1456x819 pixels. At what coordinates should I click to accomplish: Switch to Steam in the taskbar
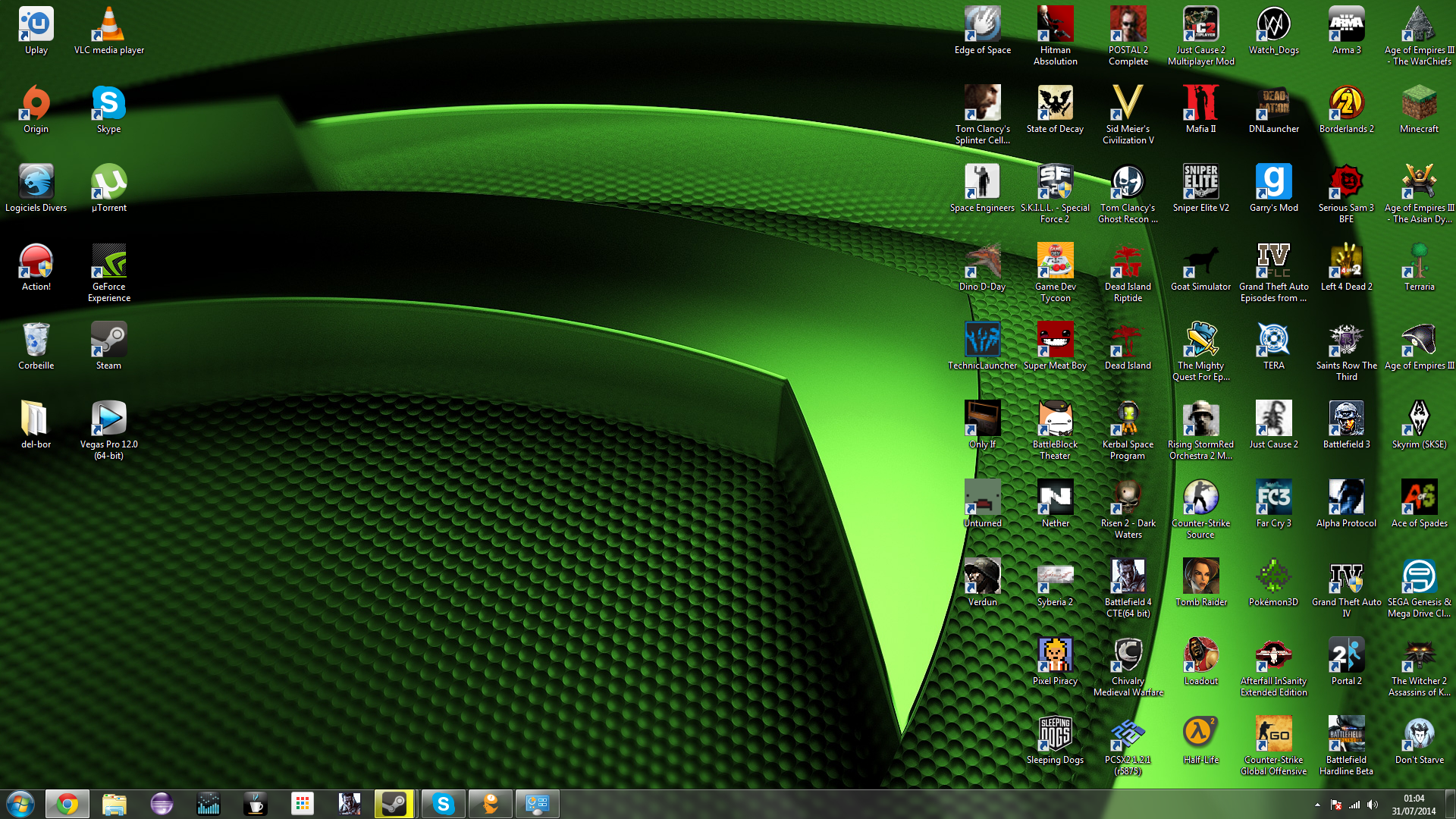(x=394, y=804)
